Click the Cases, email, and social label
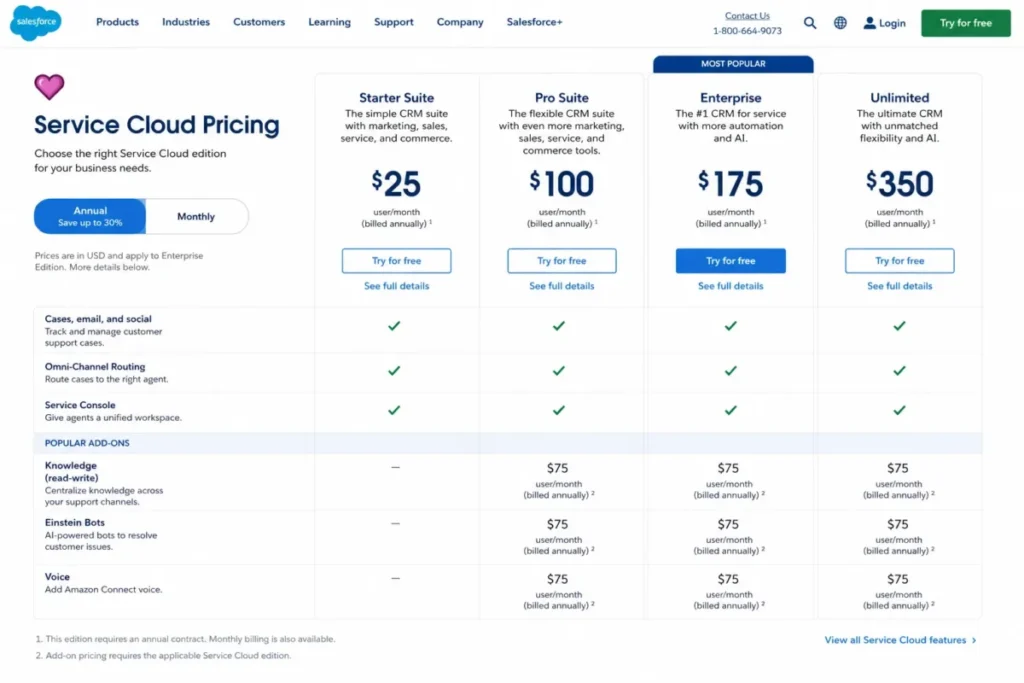The height and width of the screenshot is (683, 1024). click(98, 319)
